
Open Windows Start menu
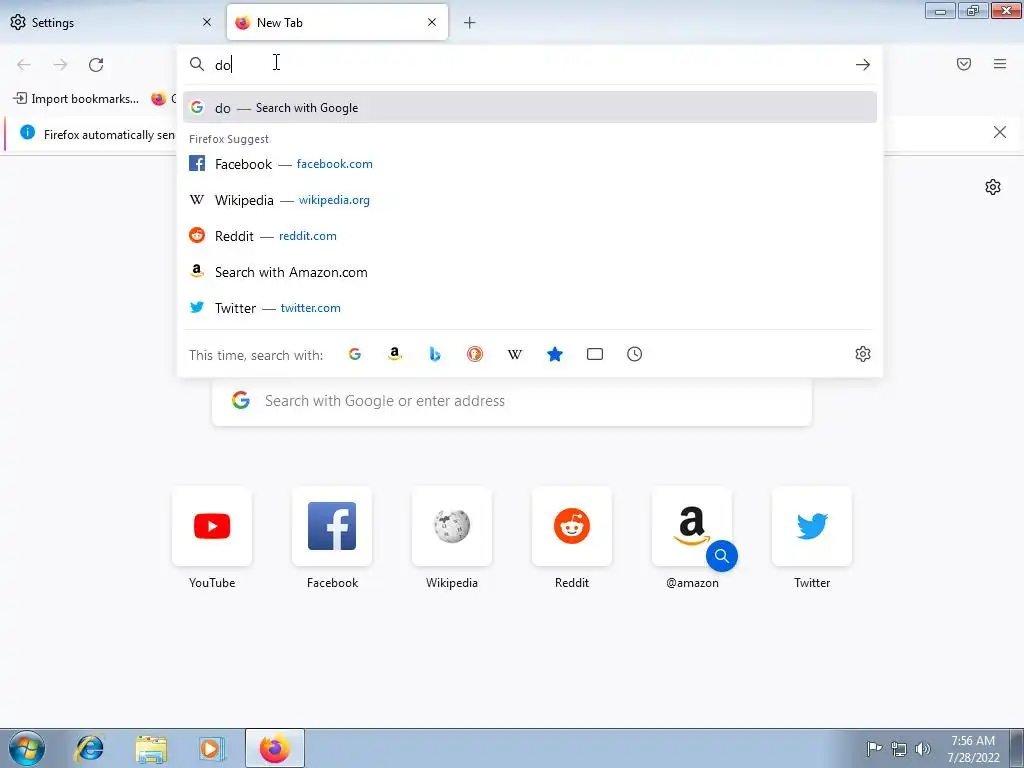pos(27,748)
